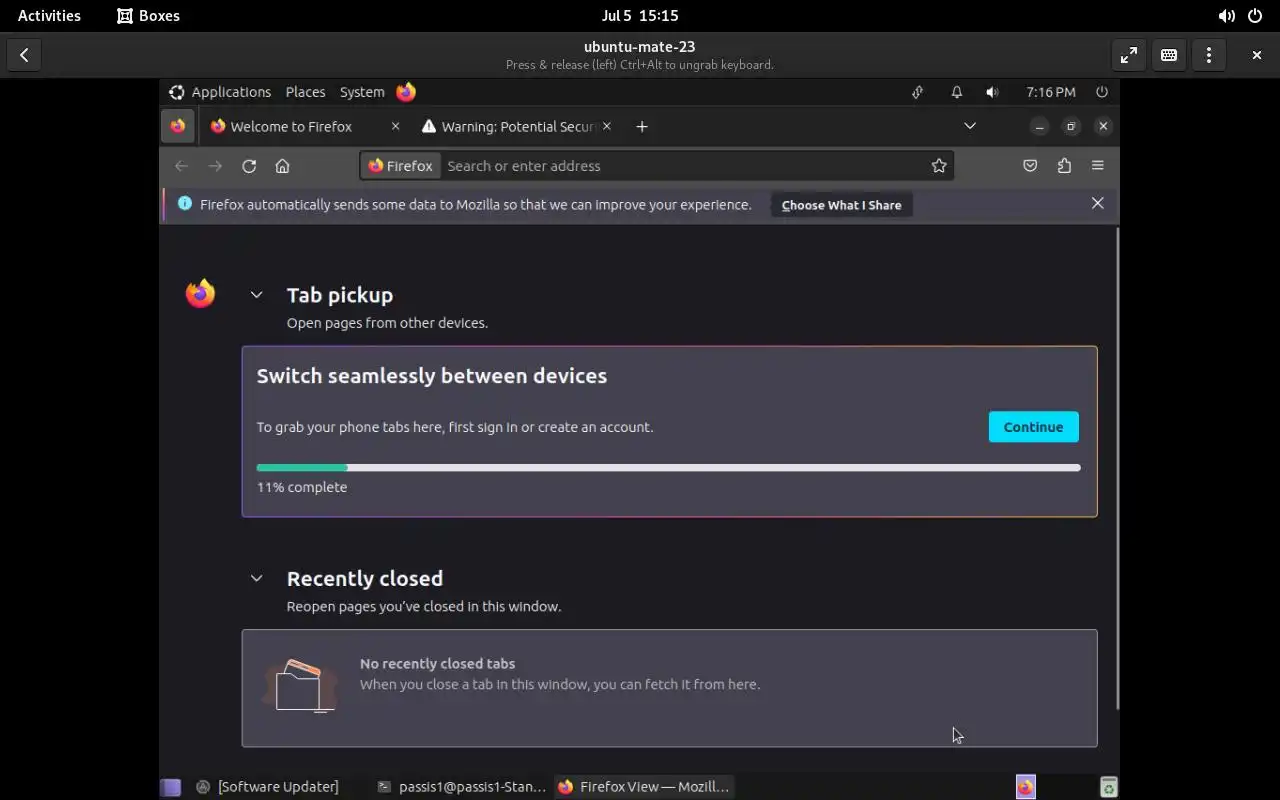Go back in Boxes window
The height and width of the screenshot is (800, 1280).
click(x=24, y=55)
